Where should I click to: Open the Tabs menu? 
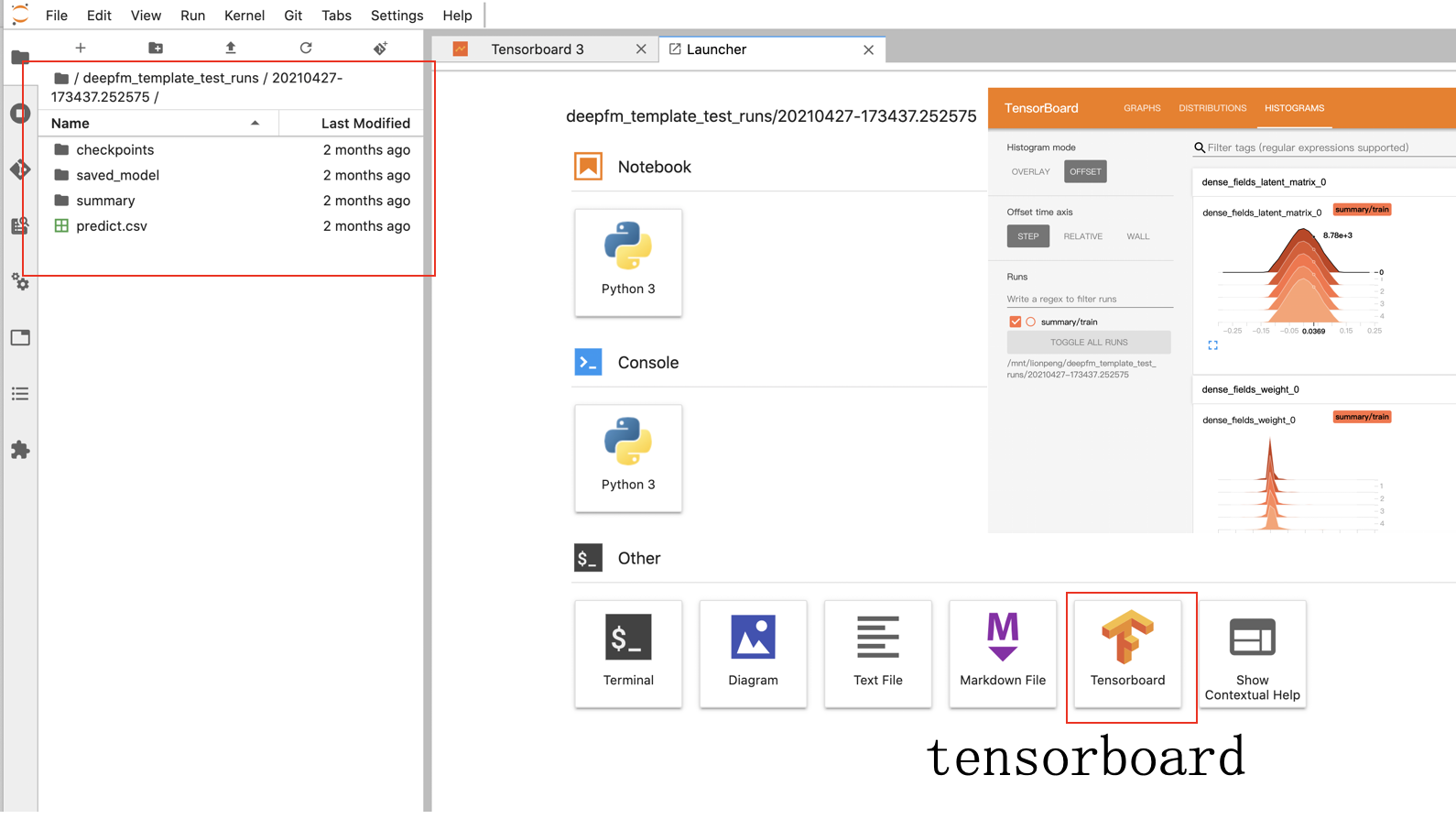(x=336, y=16)
